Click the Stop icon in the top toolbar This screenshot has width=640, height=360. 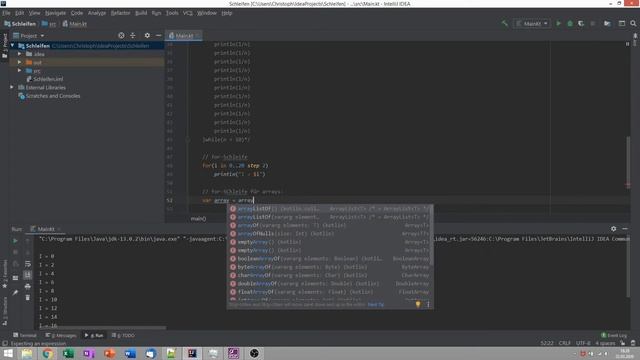tap(593, 24)
